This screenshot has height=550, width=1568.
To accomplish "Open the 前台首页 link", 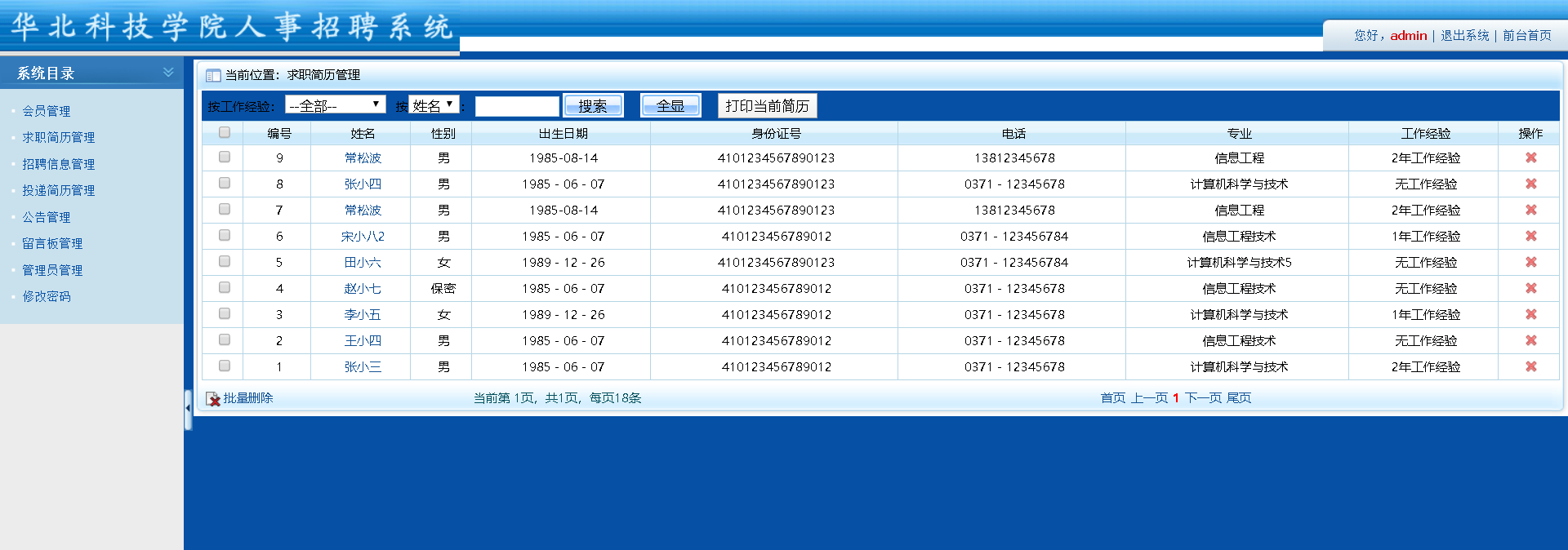I will coord(1526,36).
